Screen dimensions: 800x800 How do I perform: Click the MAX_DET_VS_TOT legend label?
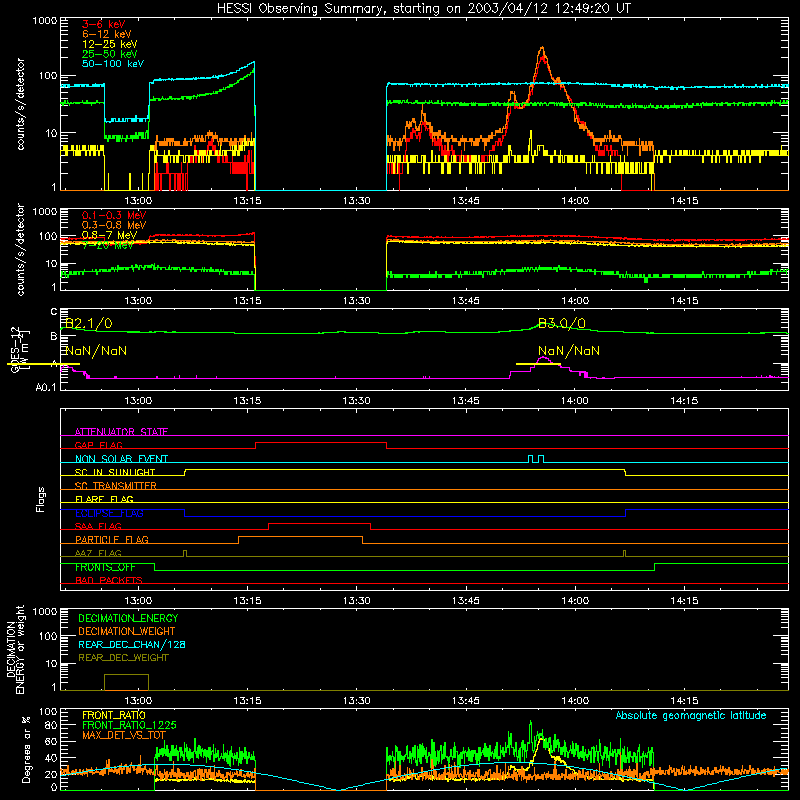(123, 735)
